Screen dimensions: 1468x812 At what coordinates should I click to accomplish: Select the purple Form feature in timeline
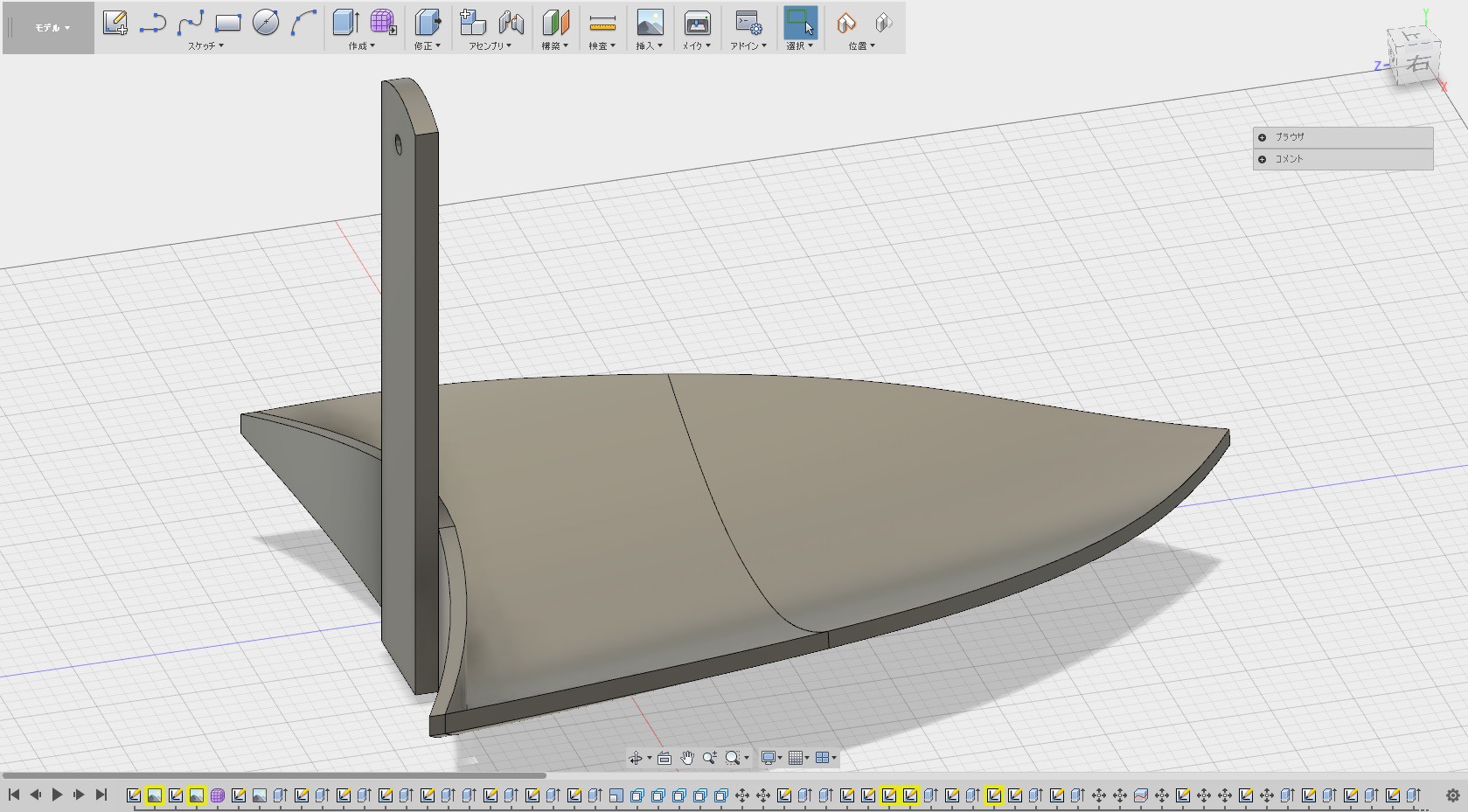tap(218, 795)
